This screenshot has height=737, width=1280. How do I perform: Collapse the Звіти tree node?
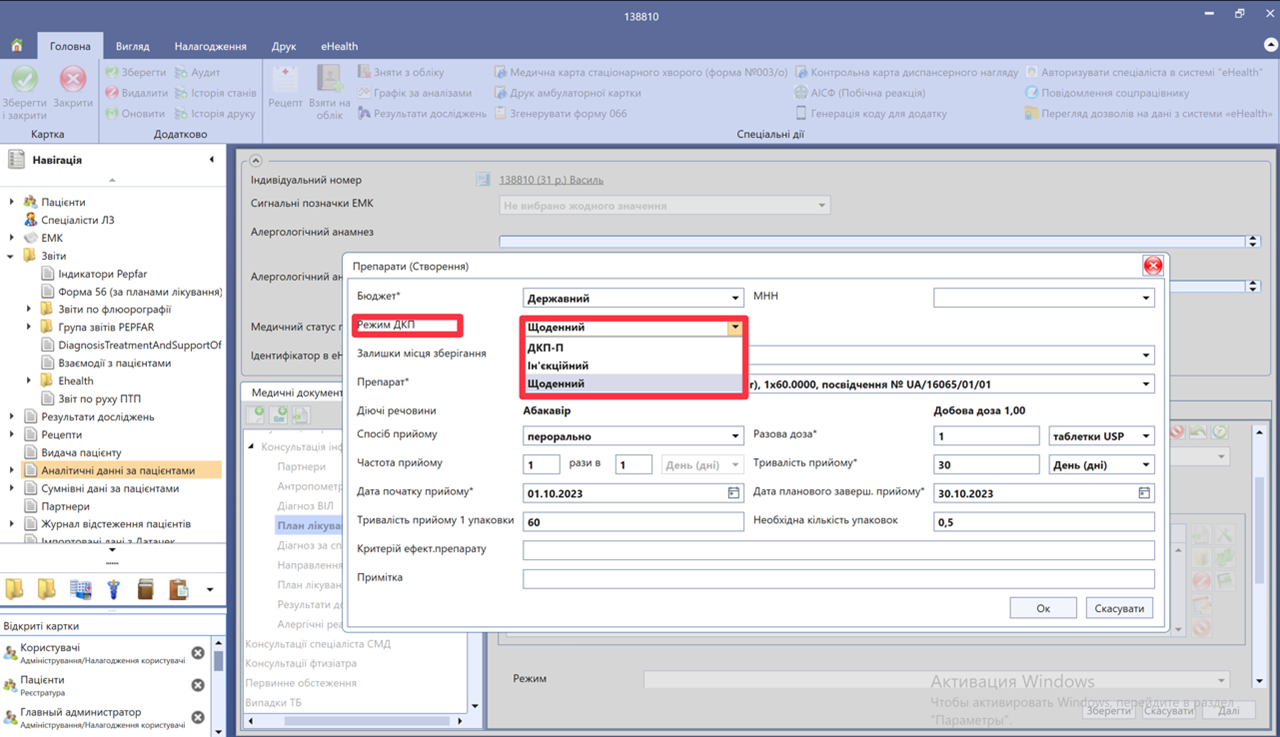point(12,256)
